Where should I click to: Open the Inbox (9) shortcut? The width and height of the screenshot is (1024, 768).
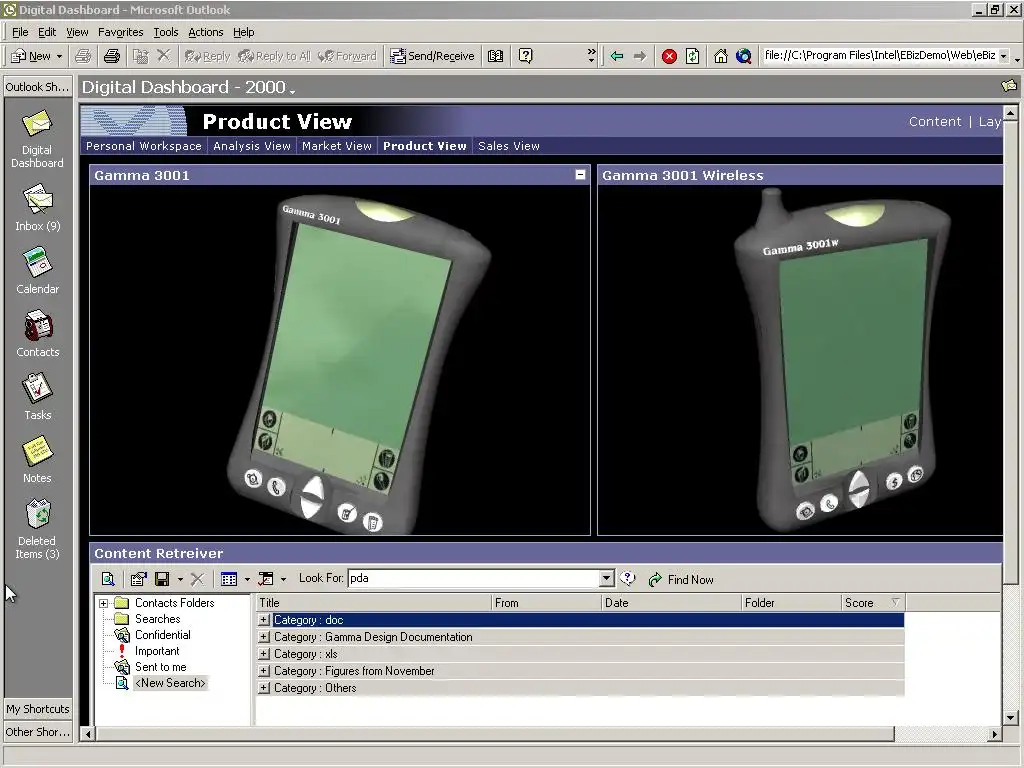(37, 209)
